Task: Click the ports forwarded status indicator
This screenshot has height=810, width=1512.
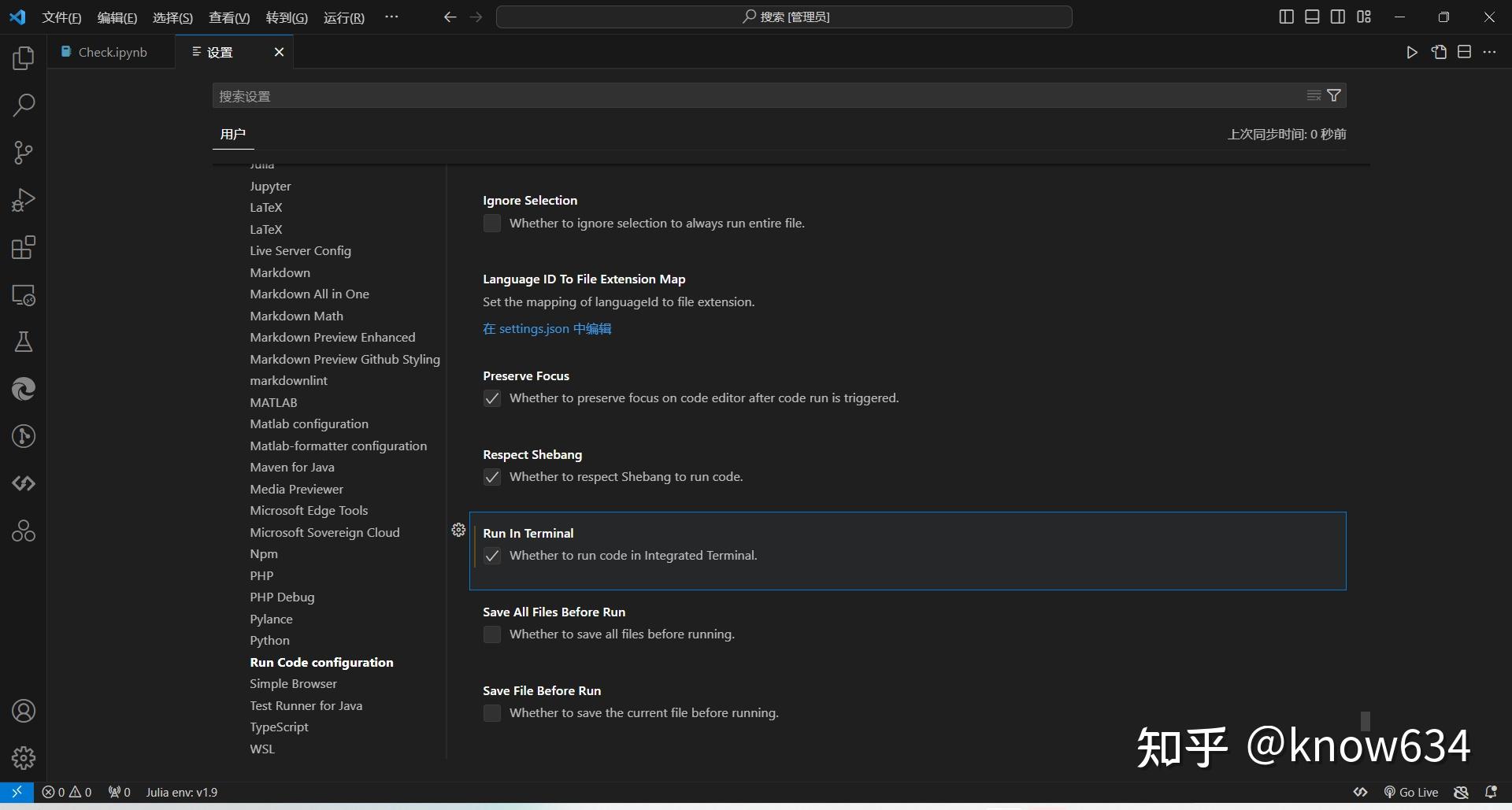Action: click(120, 792)
